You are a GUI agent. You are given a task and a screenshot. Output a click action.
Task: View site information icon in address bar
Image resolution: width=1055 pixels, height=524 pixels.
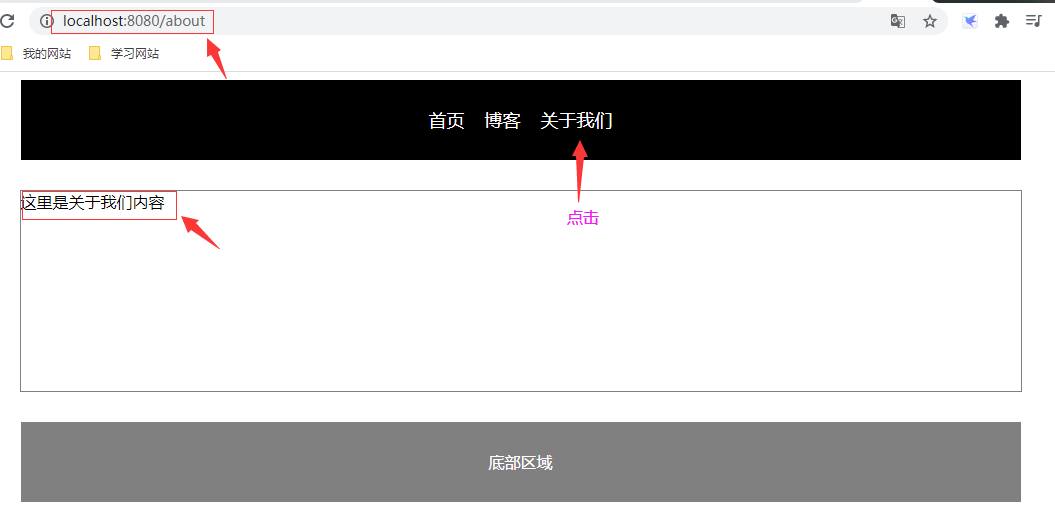click(46, 21)
